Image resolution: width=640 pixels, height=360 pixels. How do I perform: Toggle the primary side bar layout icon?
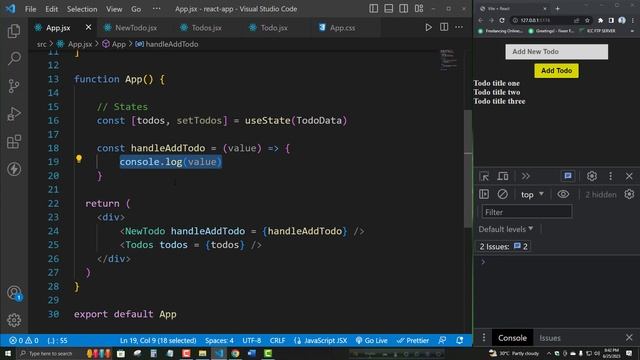pos(373,9)
